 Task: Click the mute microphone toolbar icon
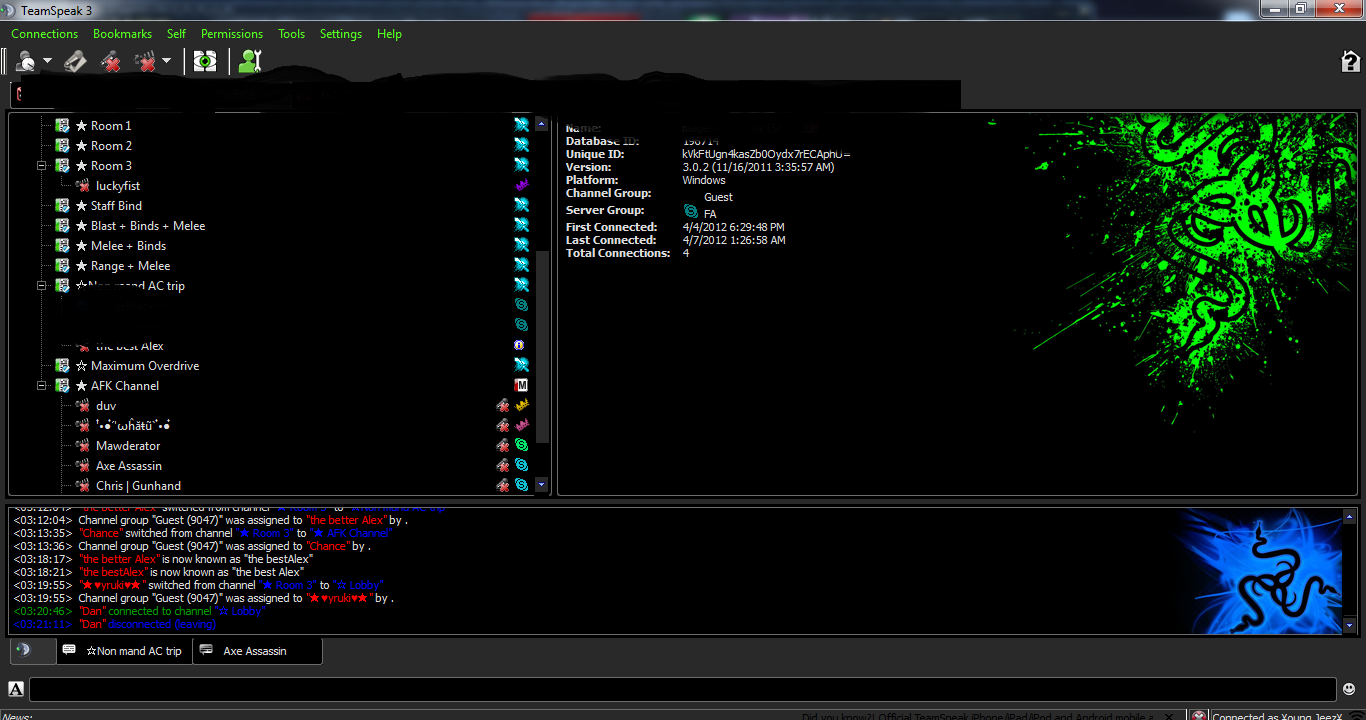[110, 62]
